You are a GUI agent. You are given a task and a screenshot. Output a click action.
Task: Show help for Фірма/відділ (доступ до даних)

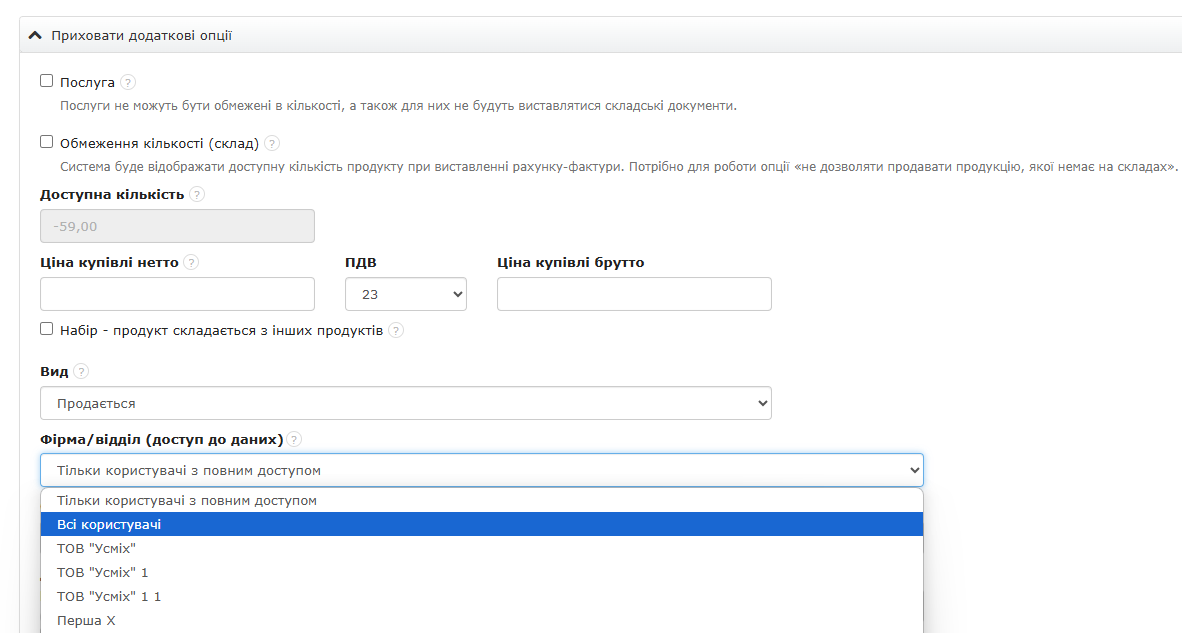[x=294, y=439]
